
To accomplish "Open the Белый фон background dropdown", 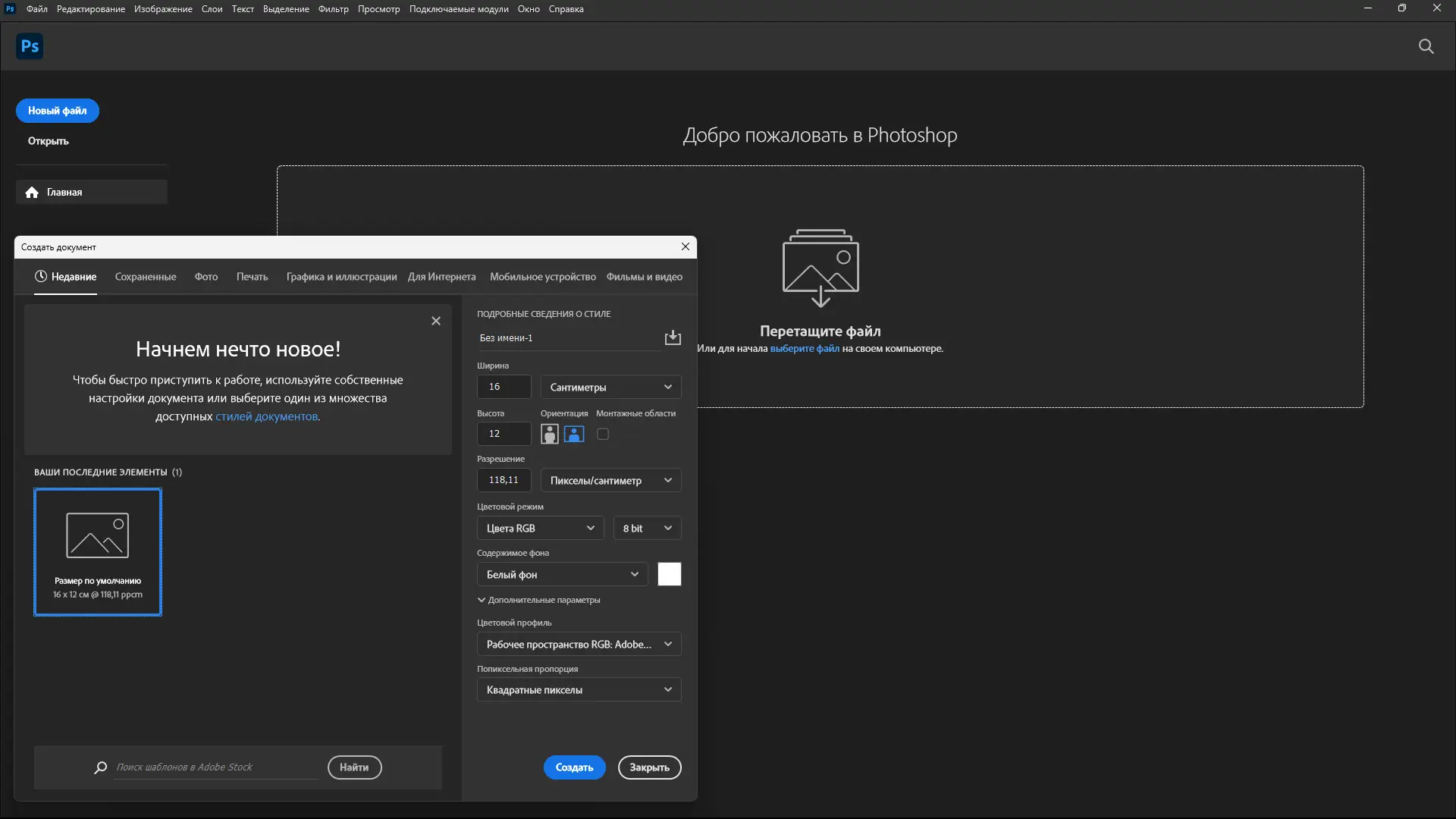I will [x=562, y=574].
